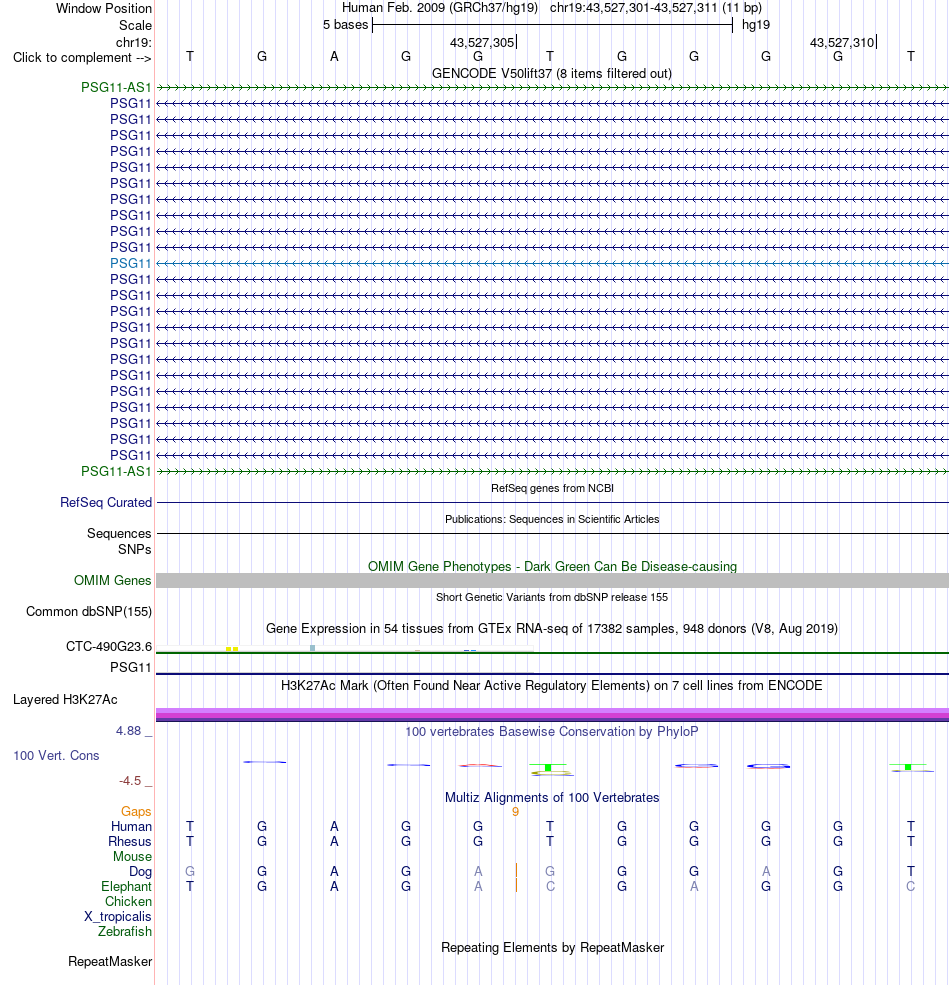This screenshot has width=950, height=985.
Task: Click the 43,527,305 coordinate marker
Action: (482, 43)
